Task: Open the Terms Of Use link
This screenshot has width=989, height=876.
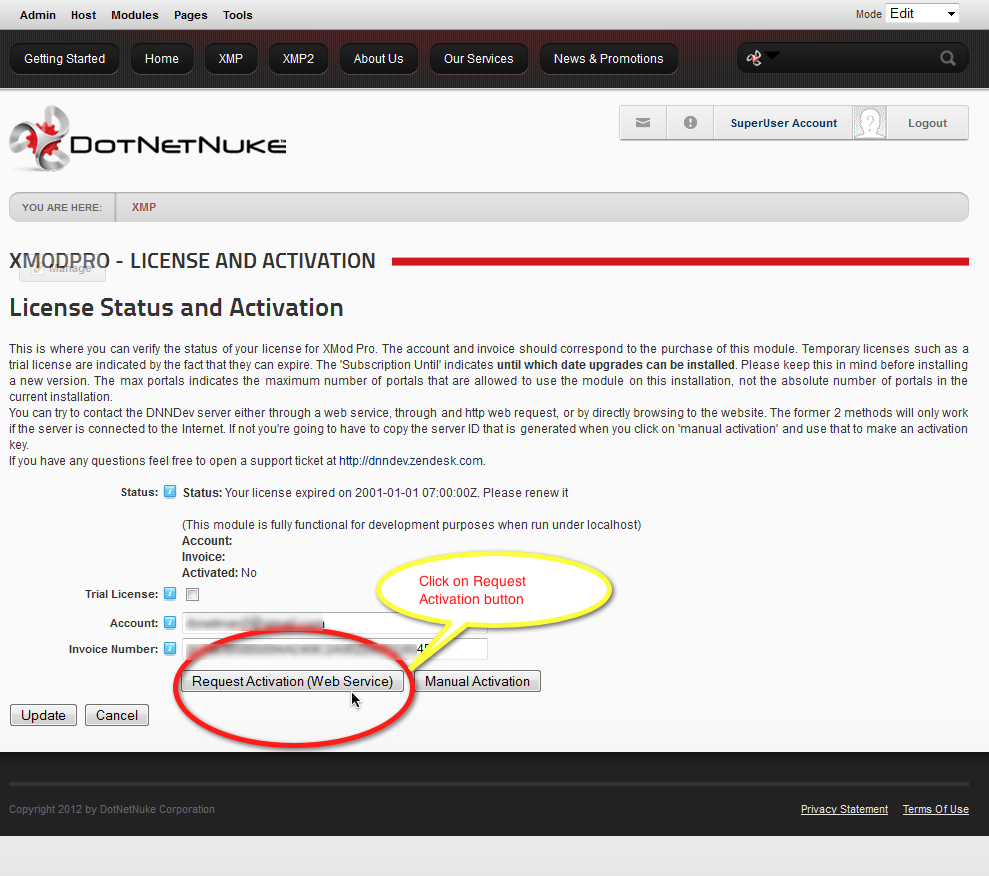Action: coord(935,809)
